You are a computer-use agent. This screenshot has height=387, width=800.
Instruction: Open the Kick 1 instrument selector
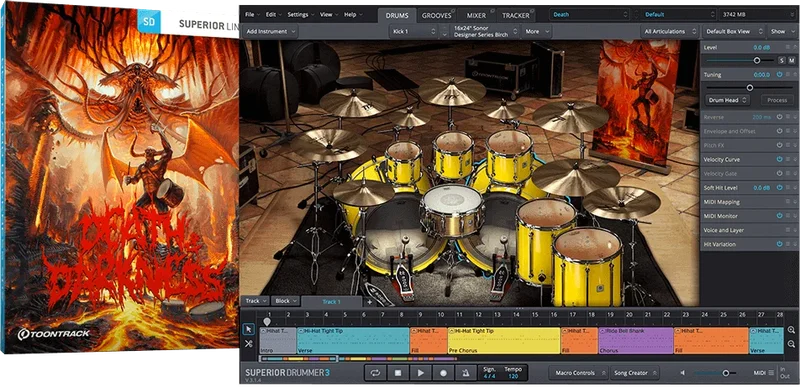[413, 32]
